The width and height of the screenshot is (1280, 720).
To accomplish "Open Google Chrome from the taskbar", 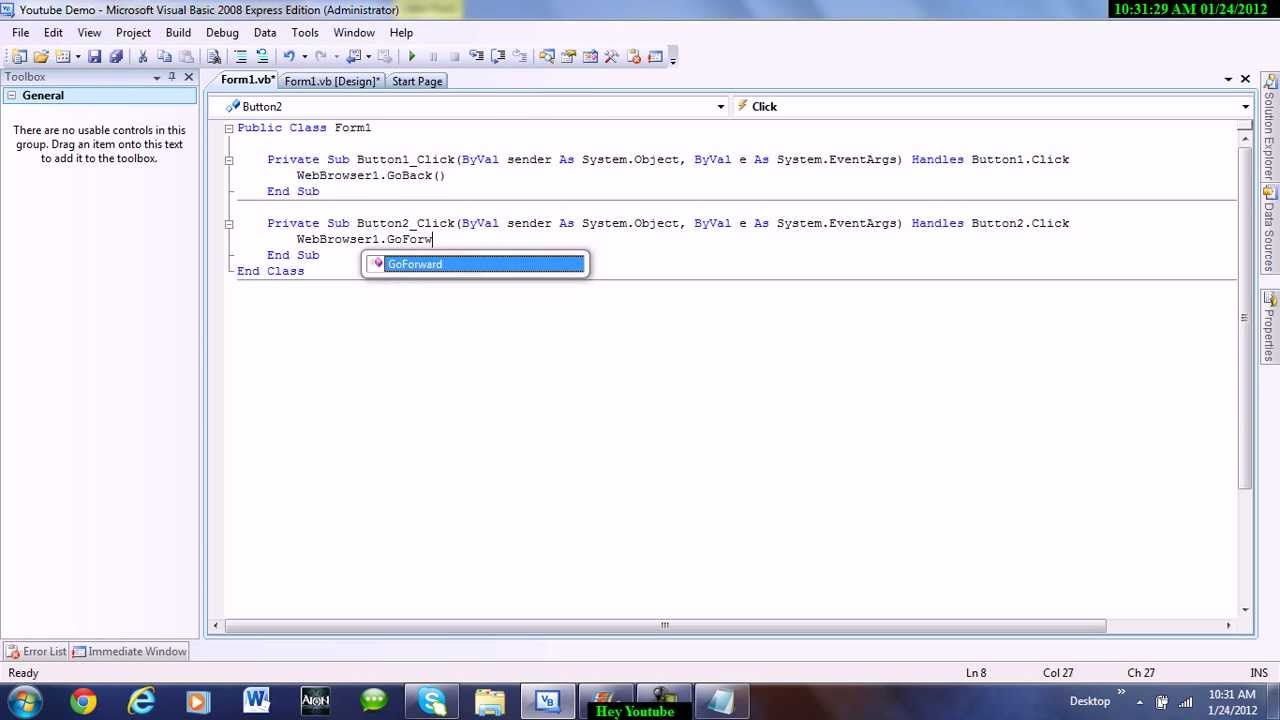I will [83, 701].
